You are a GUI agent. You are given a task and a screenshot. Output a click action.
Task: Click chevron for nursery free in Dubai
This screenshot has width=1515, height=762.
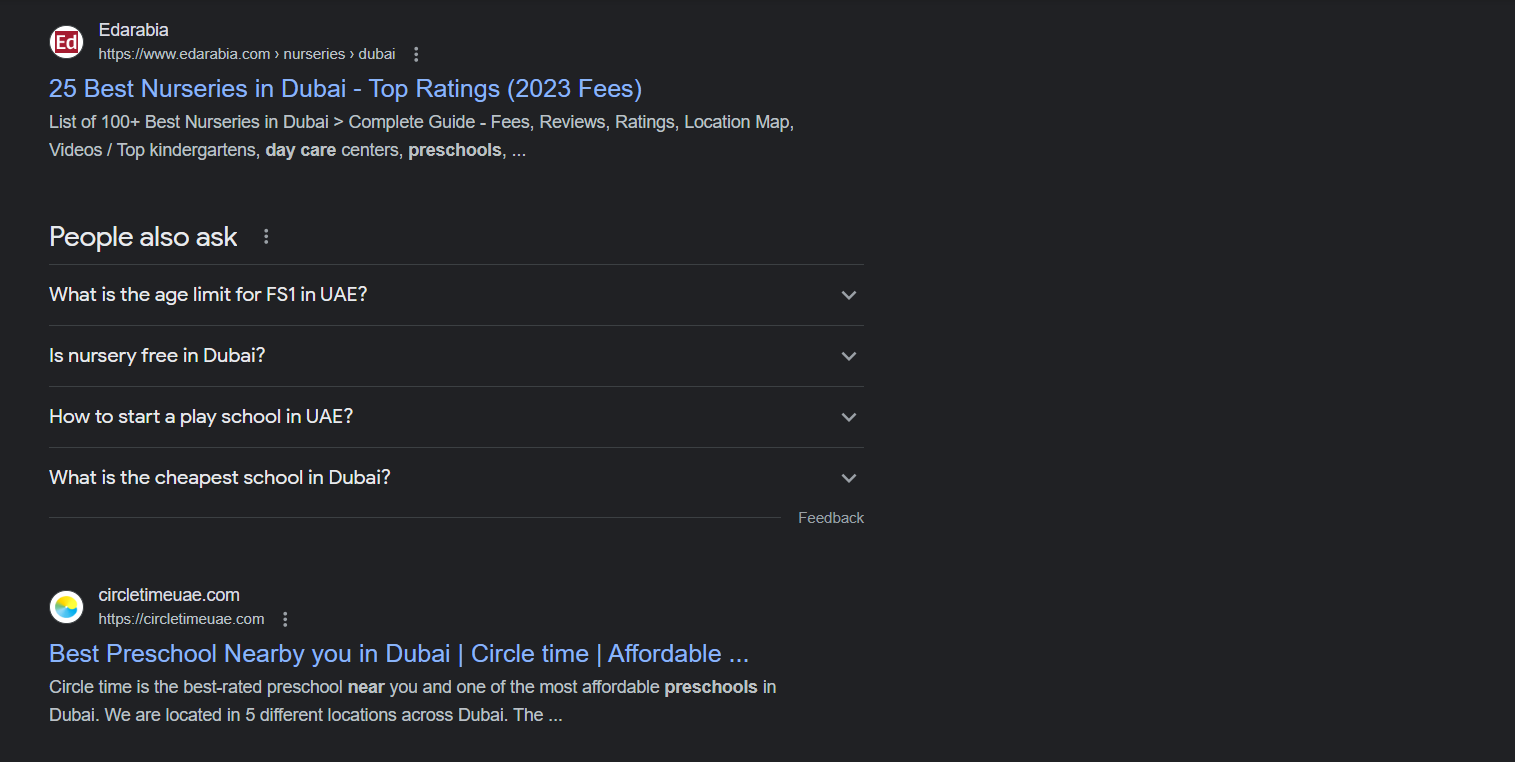(x=849, y=356)
